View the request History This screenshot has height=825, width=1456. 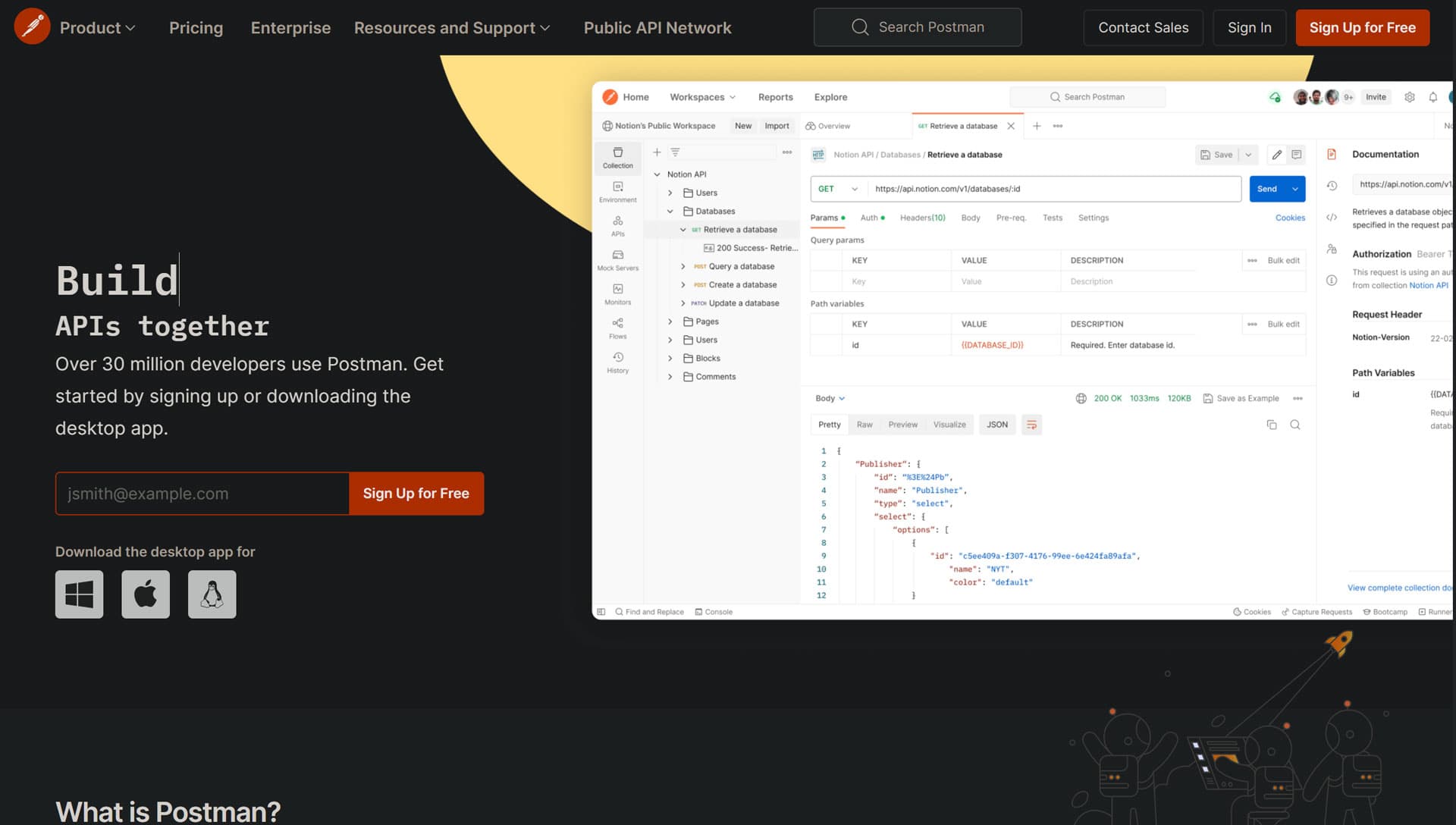[617, 362]
